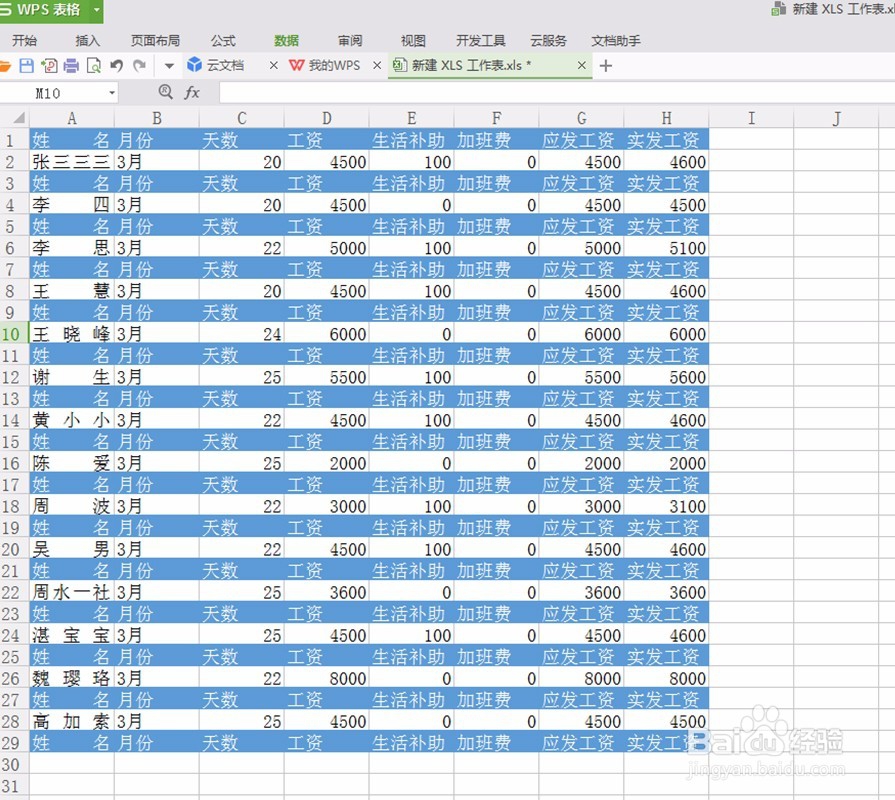Viewport: 895px width, 800px height.
Task: Click the Print icon
Action: [70, 65]
